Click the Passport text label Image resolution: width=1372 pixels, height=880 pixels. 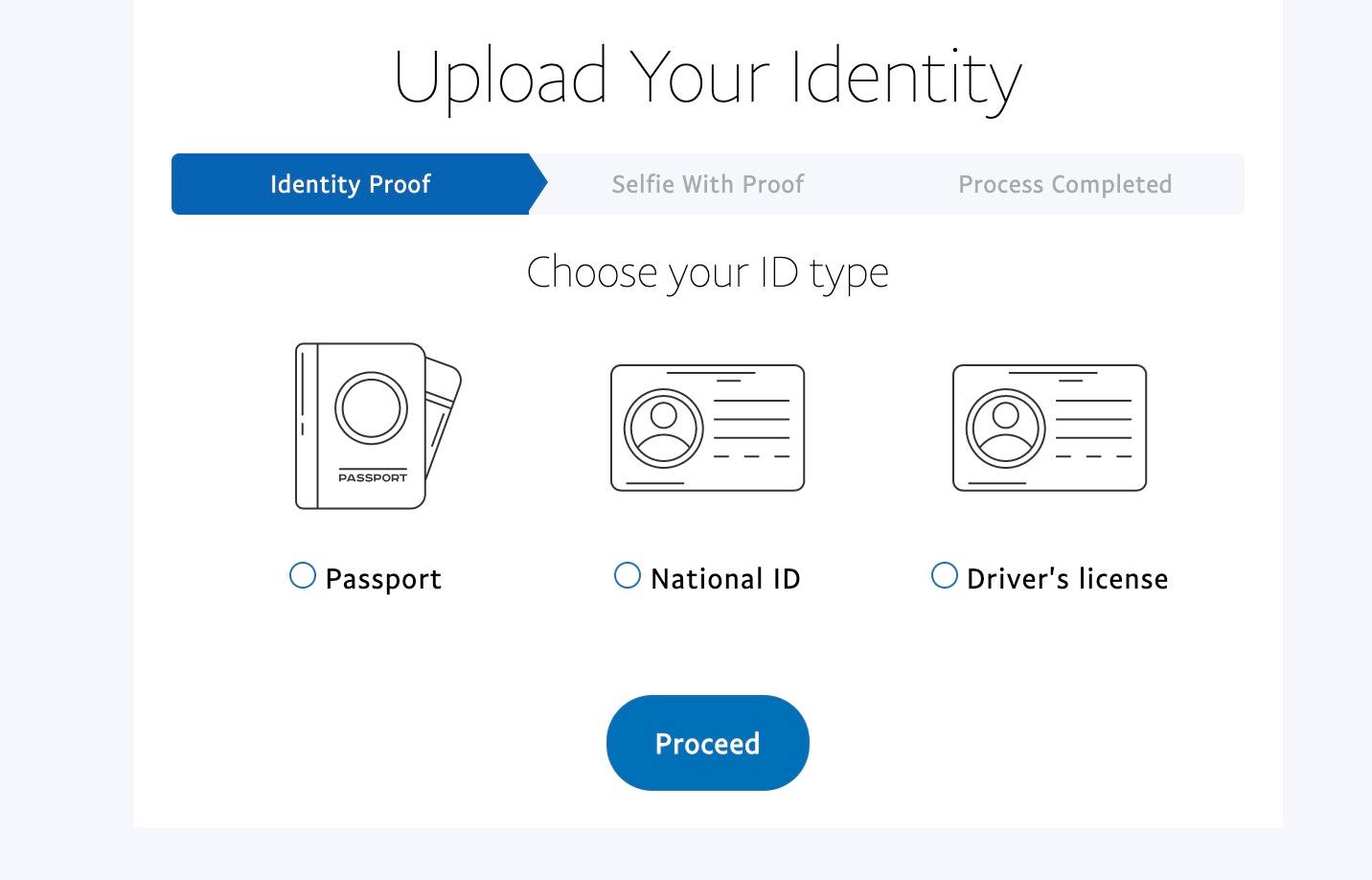(383, 579)
